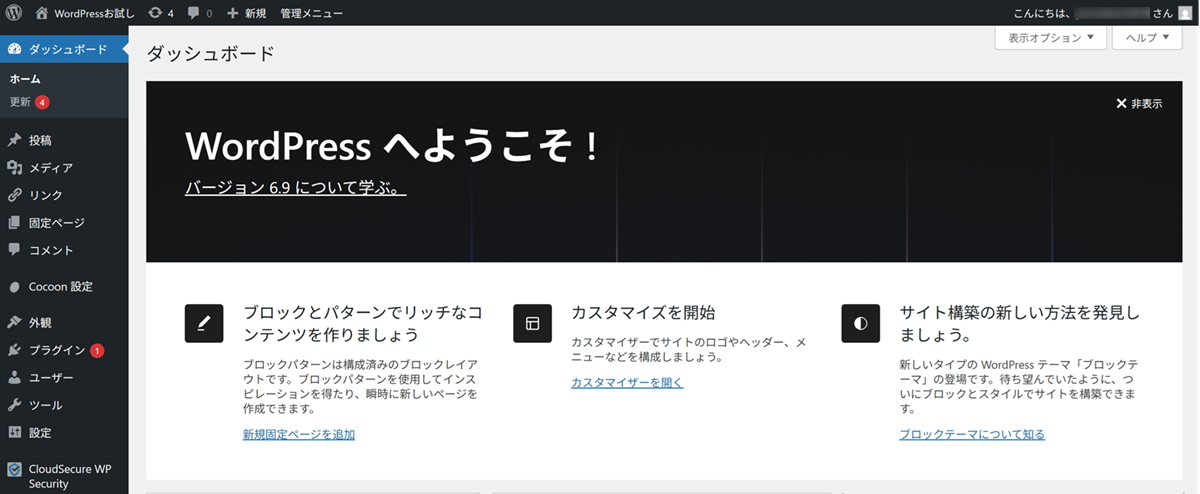Open プラグイン menu in sidebar
Viewport: 1200px width, 494px height.
pyautogui.click(x=56, y=350)
